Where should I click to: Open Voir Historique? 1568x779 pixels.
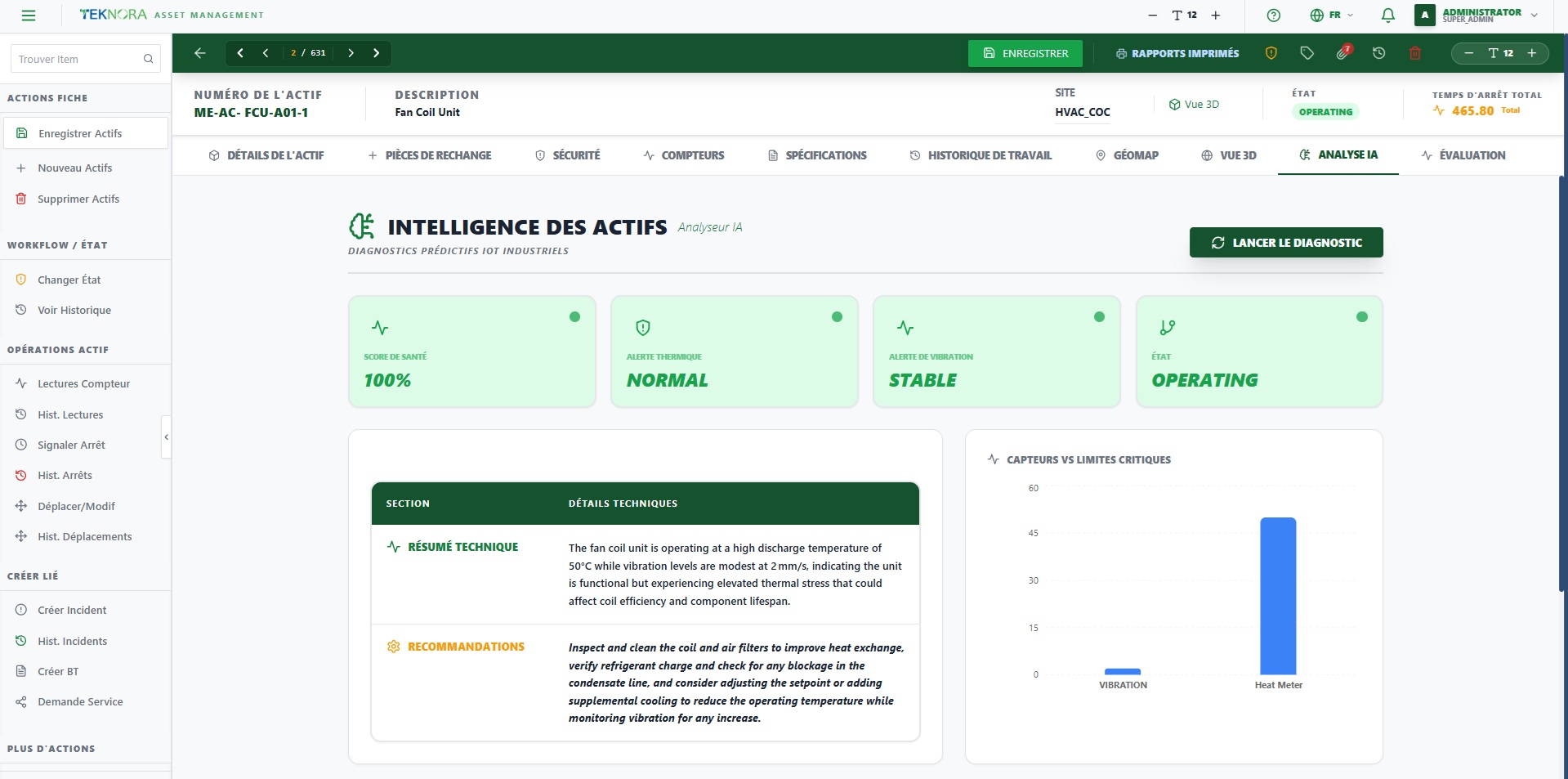coord(74,310)
